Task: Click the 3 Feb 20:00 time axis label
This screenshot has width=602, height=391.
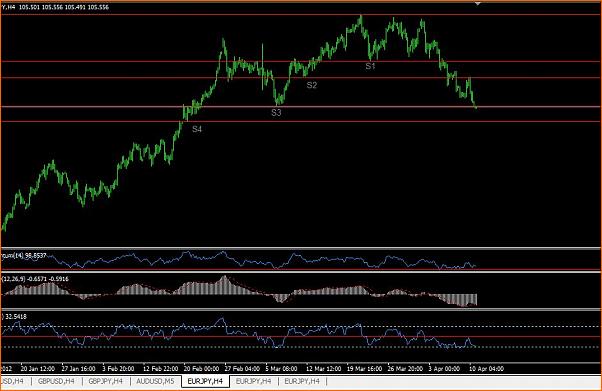Action: click(x=118, y=369)
